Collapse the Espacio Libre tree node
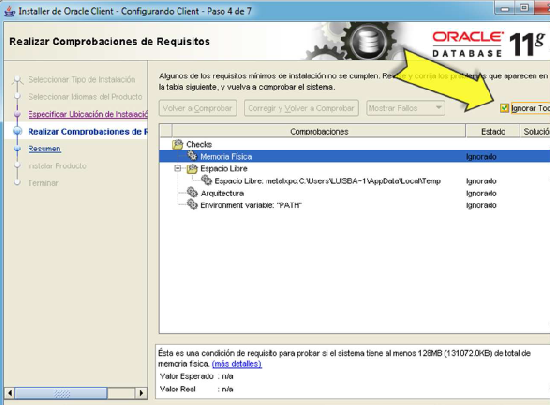550x405 pixels. click(178, 169)
